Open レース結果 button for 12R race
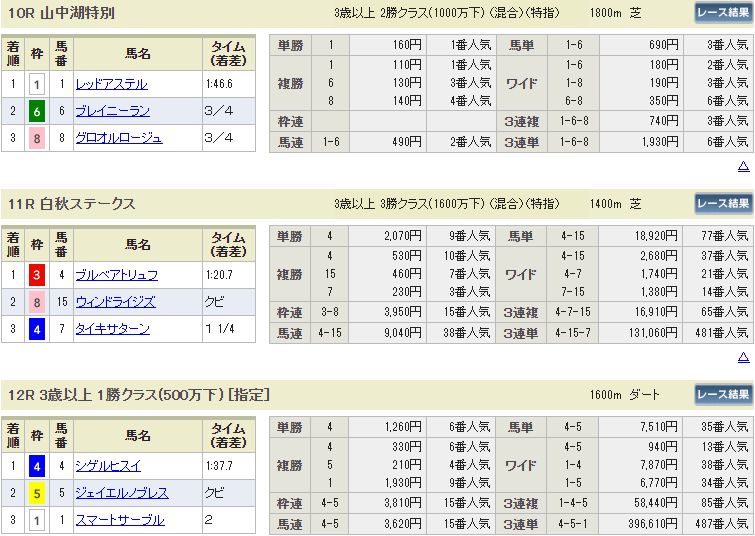This screenshot has width=755, height=536. pos(724,394)
